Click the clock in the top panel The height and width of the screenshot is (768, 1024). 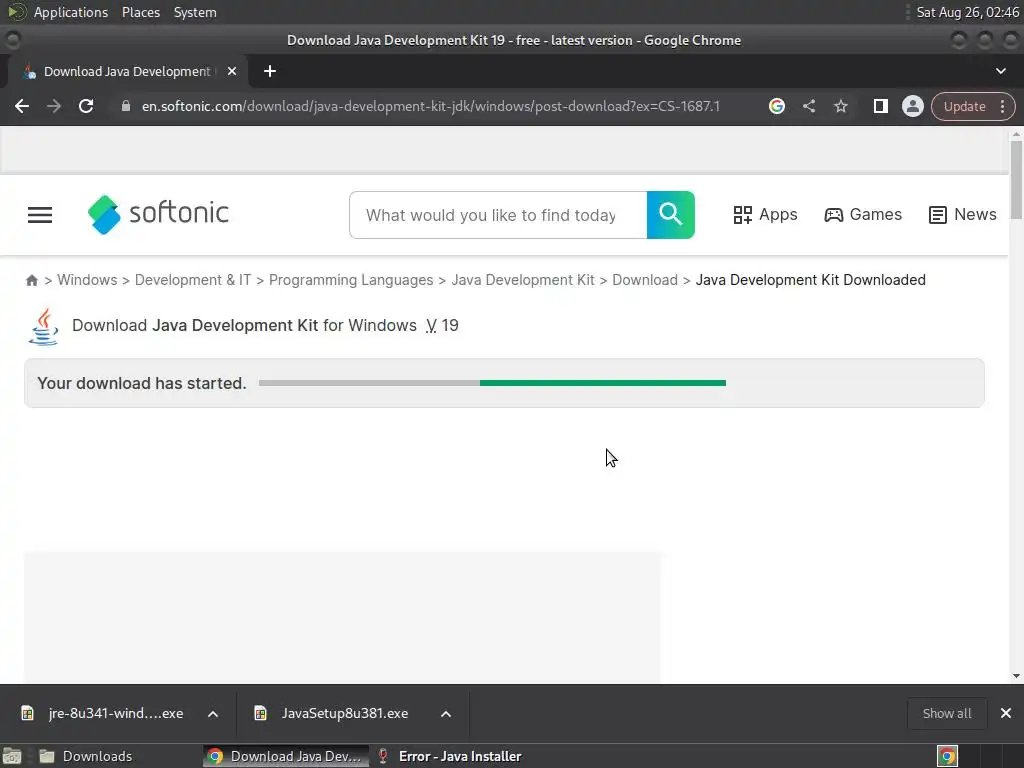click(x=967, y=12)
